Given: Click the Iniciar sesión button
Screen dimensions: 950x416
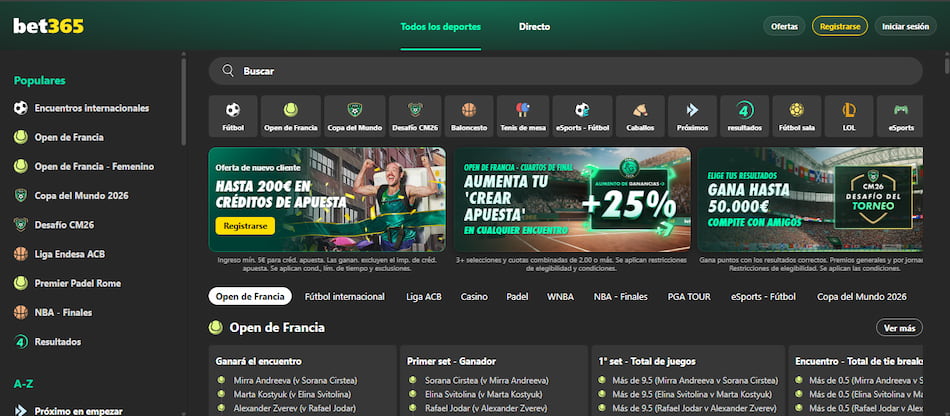Looking at the screenshot, I should tap(905, 26).
